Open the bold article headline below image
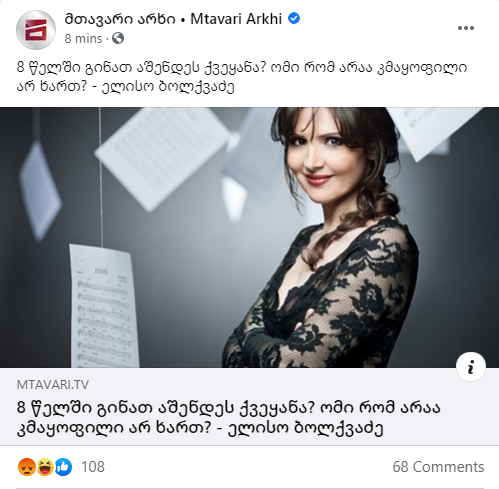Screen dimensions: 499x489 [229, 418]
